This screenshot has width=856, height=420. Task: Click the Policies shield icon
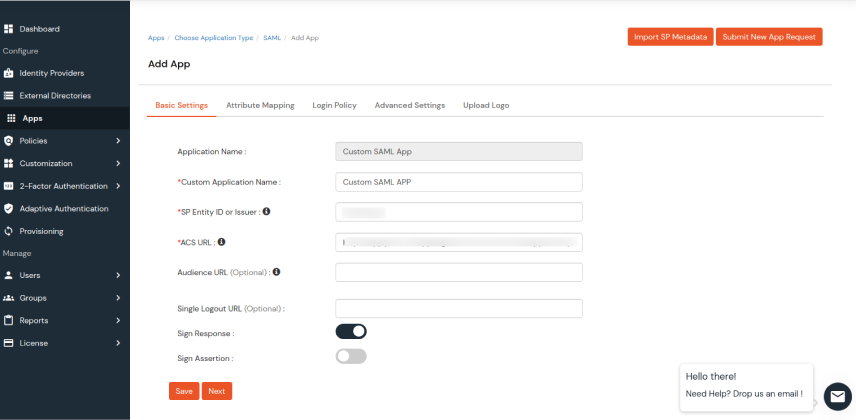pyautogui.click(x=8, y=141)
